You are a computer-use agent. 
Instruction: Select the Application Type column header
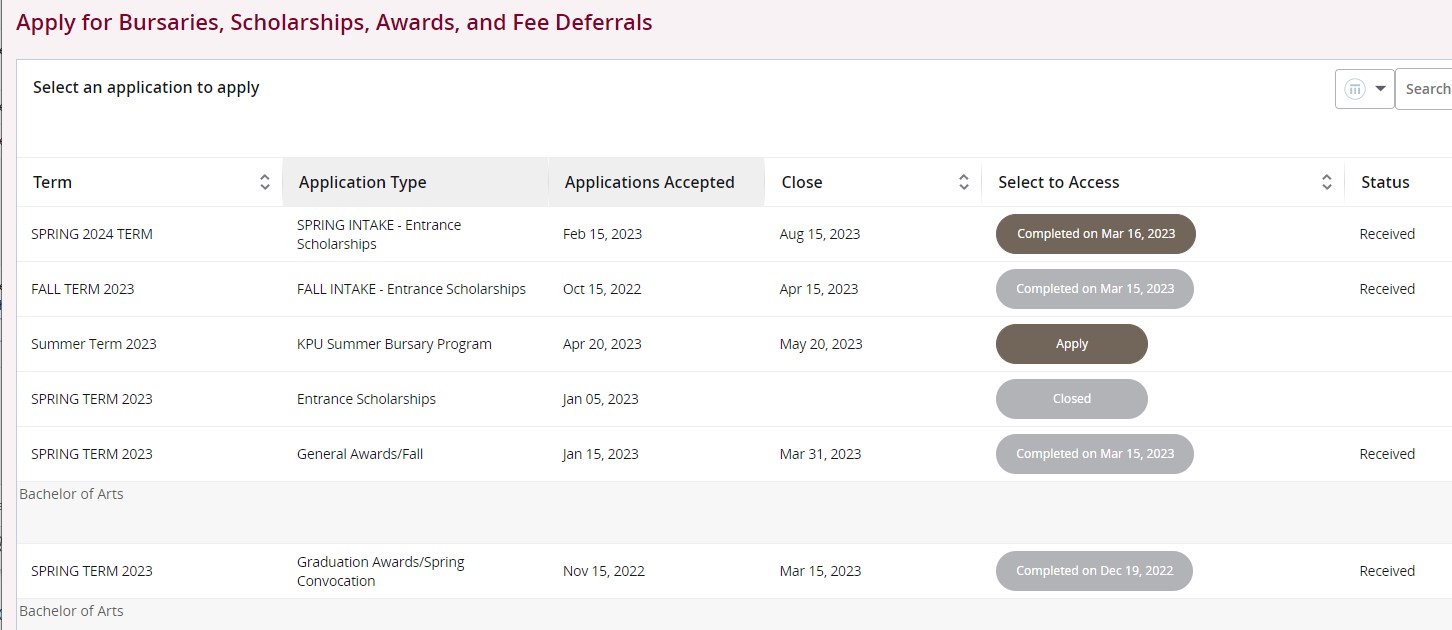[363, 182]
